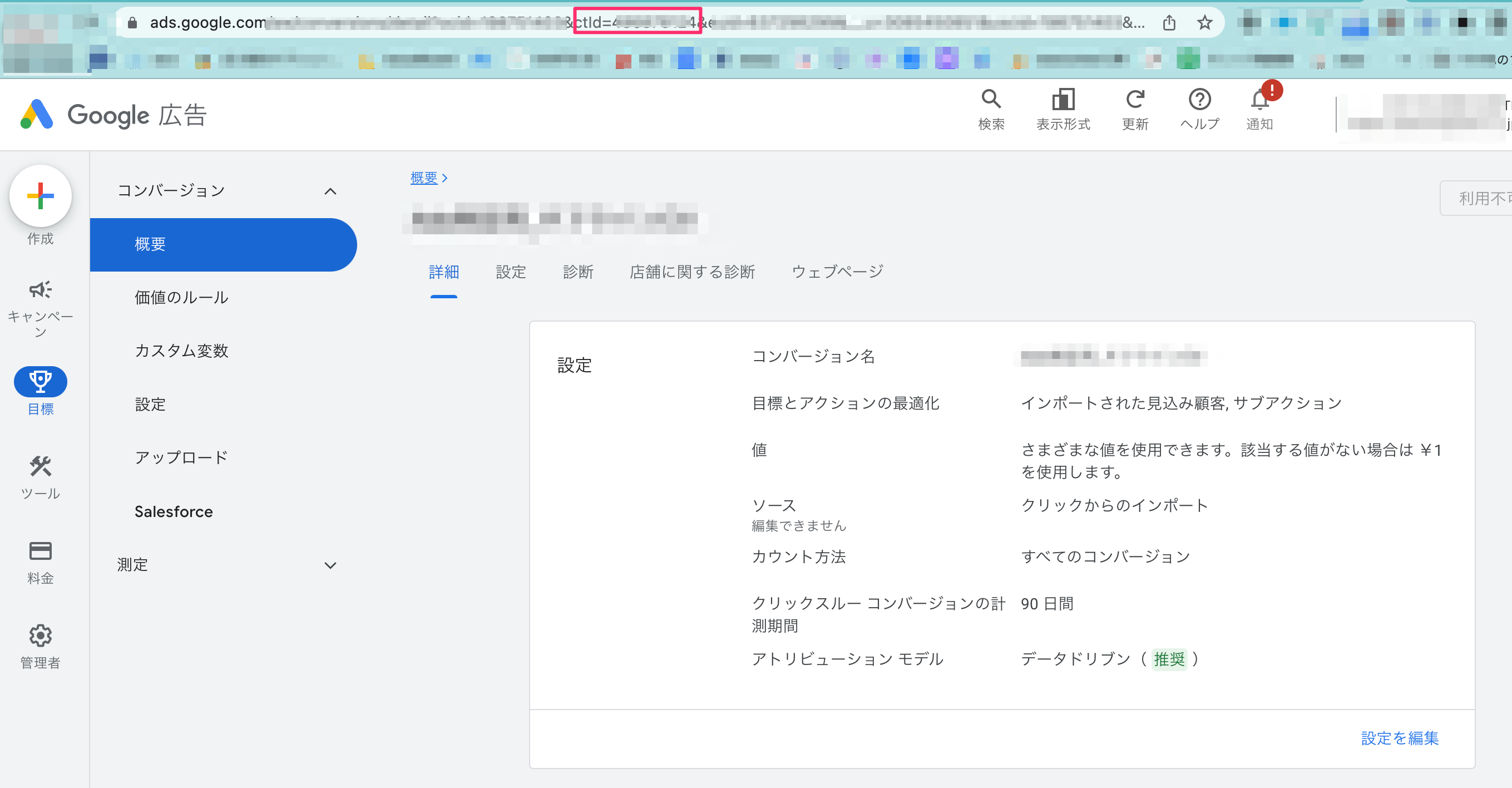Click 設定を編集 link
The image size is (1512, 788).
pyautogui.click(x=1399, y=738)
